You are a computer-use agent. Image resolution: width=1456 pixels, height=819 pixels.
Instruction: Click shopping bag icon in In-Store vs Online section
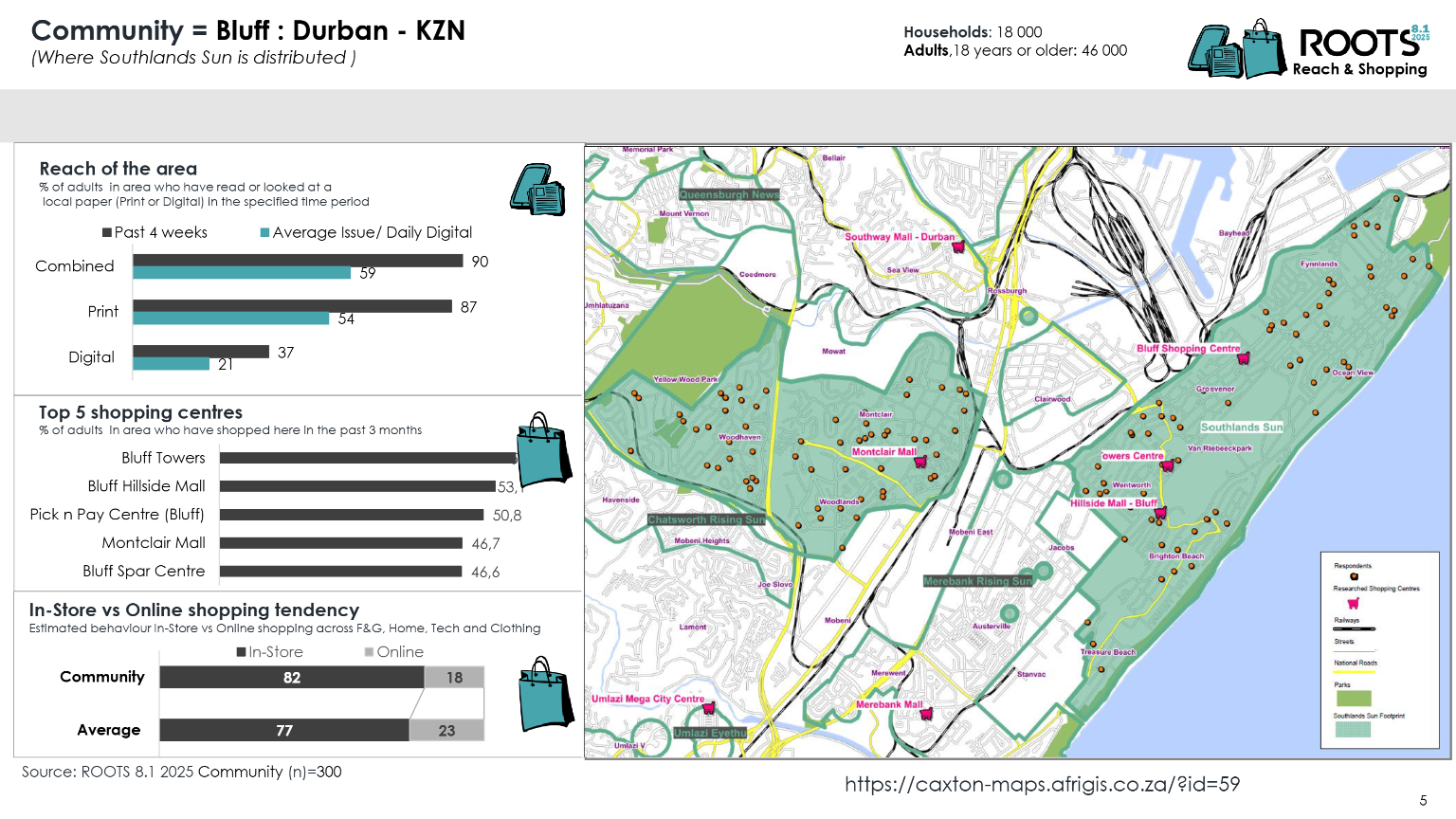click(x=546, y=694)
